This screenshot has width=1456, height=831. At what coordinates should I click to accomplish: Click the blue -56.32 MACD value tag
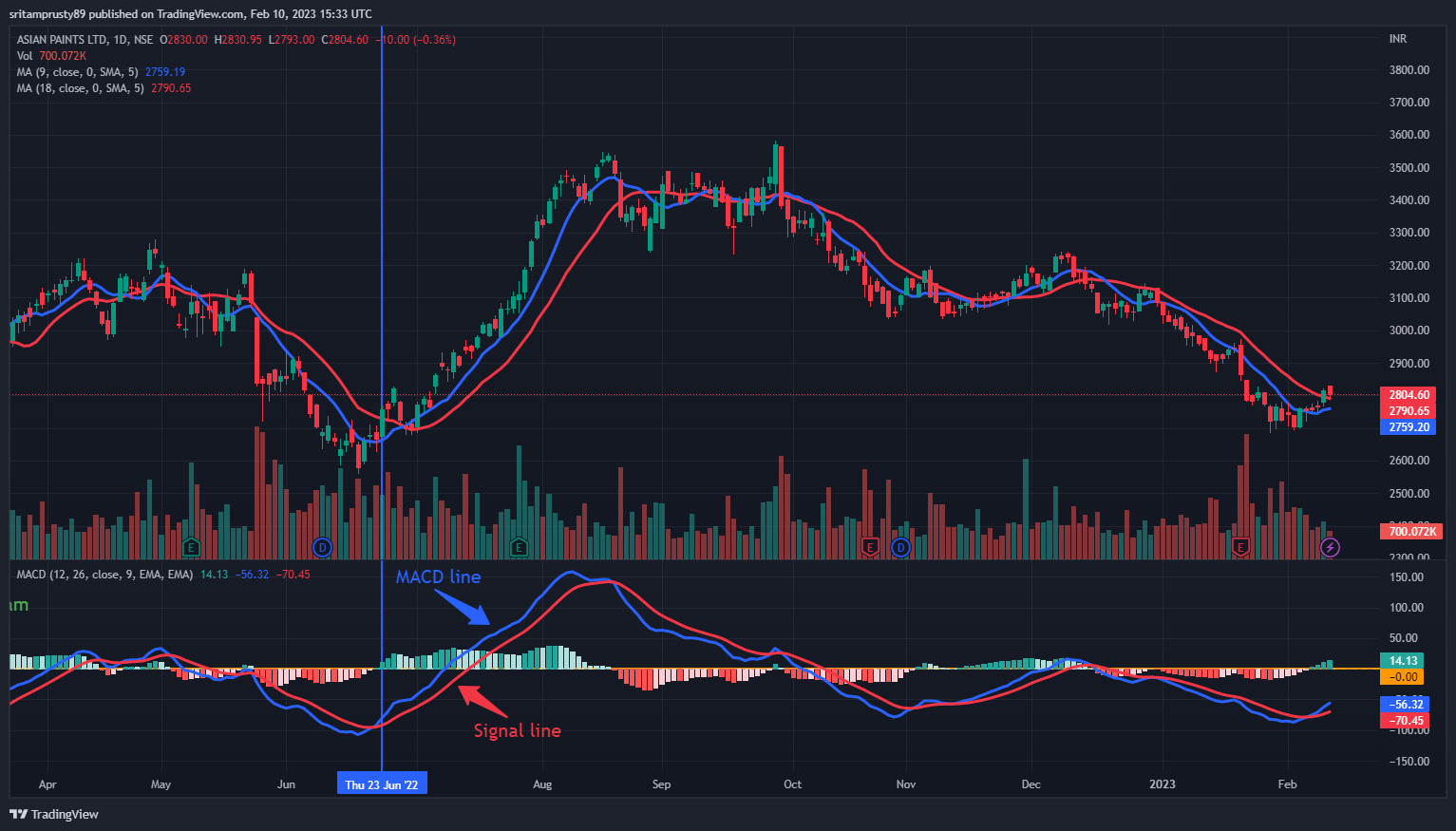click(x=1406, y=705)
